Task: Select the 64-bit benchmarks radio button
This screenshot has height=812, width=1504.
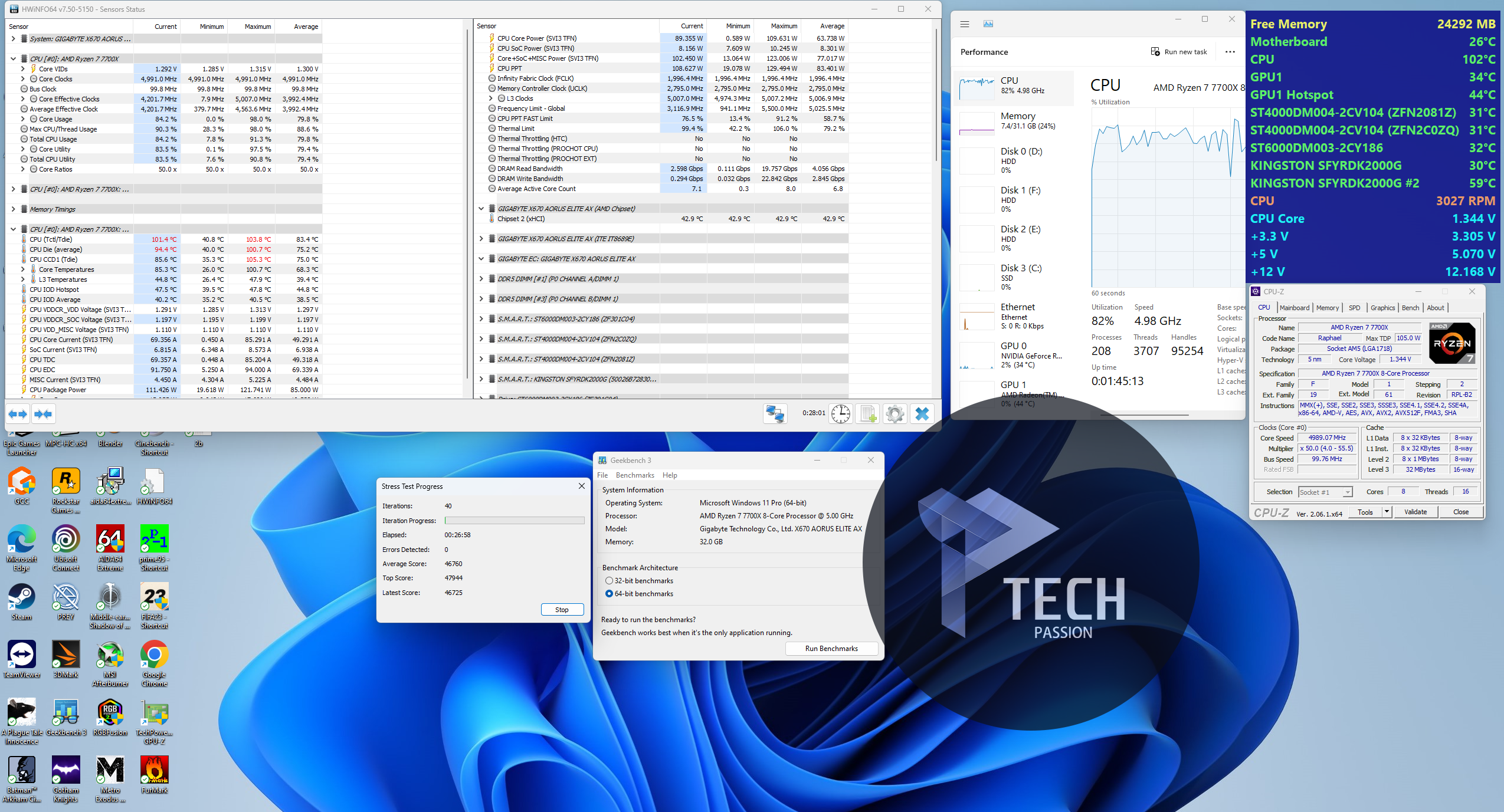Action: tap(609, 594)
